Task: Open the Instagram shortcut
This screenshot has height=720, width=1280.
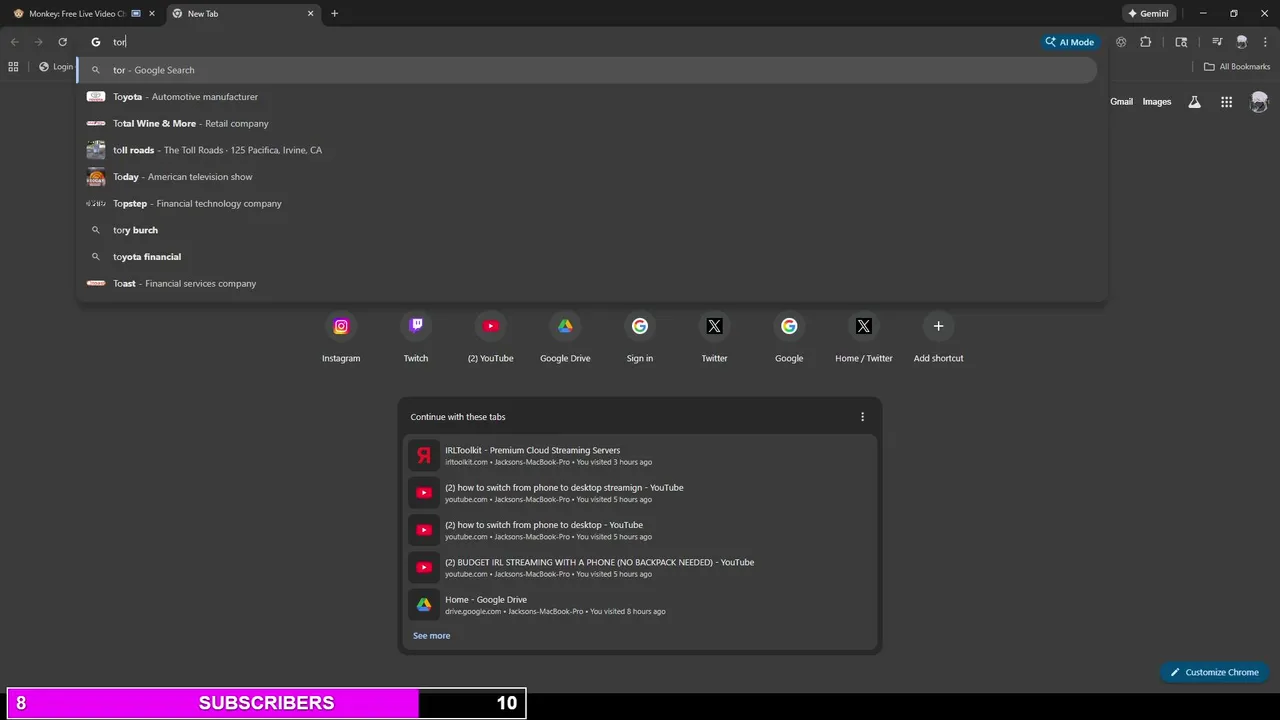Action: 341,338
